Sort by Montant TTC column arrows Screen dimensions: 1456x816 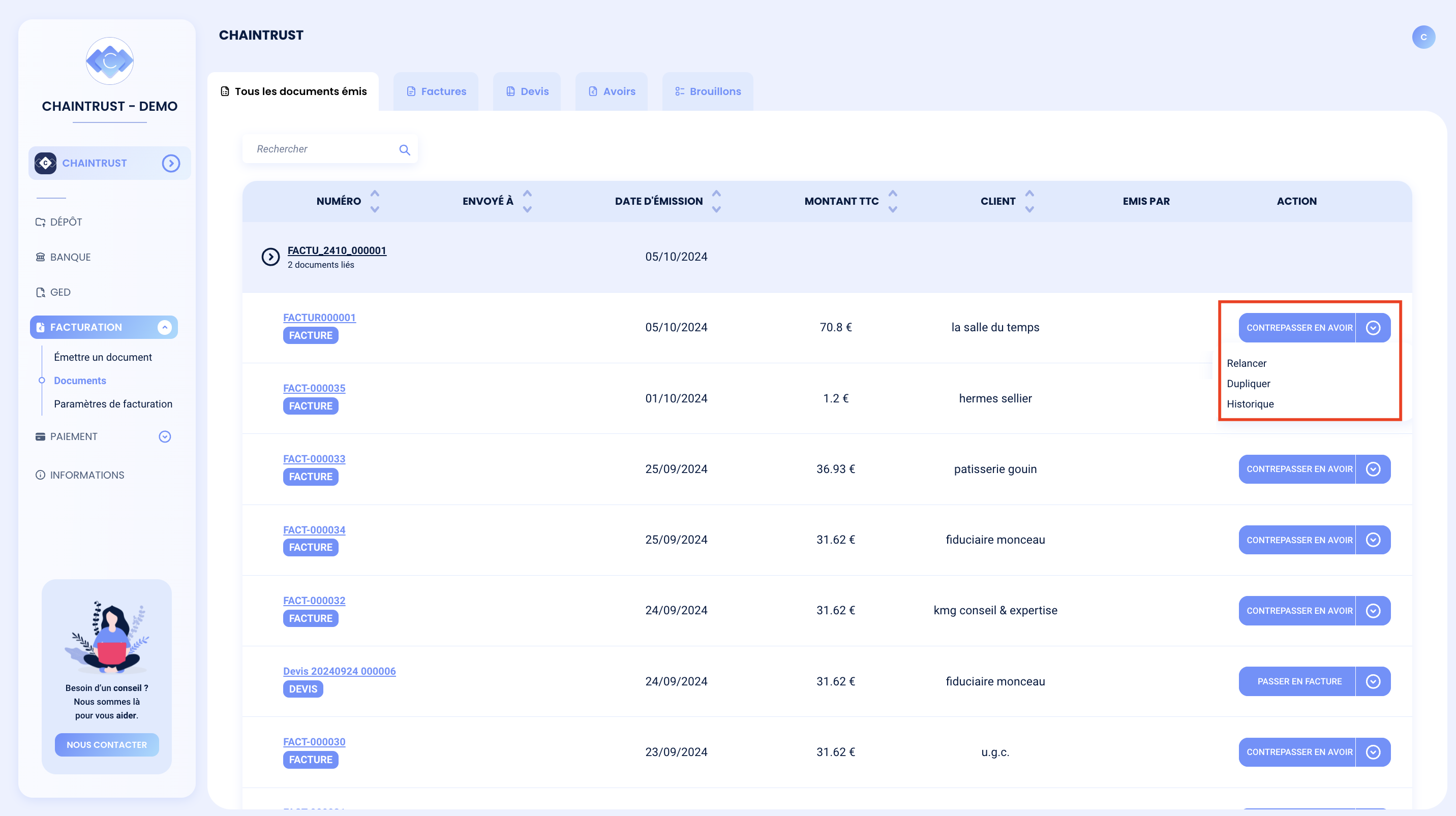[893, 201]
